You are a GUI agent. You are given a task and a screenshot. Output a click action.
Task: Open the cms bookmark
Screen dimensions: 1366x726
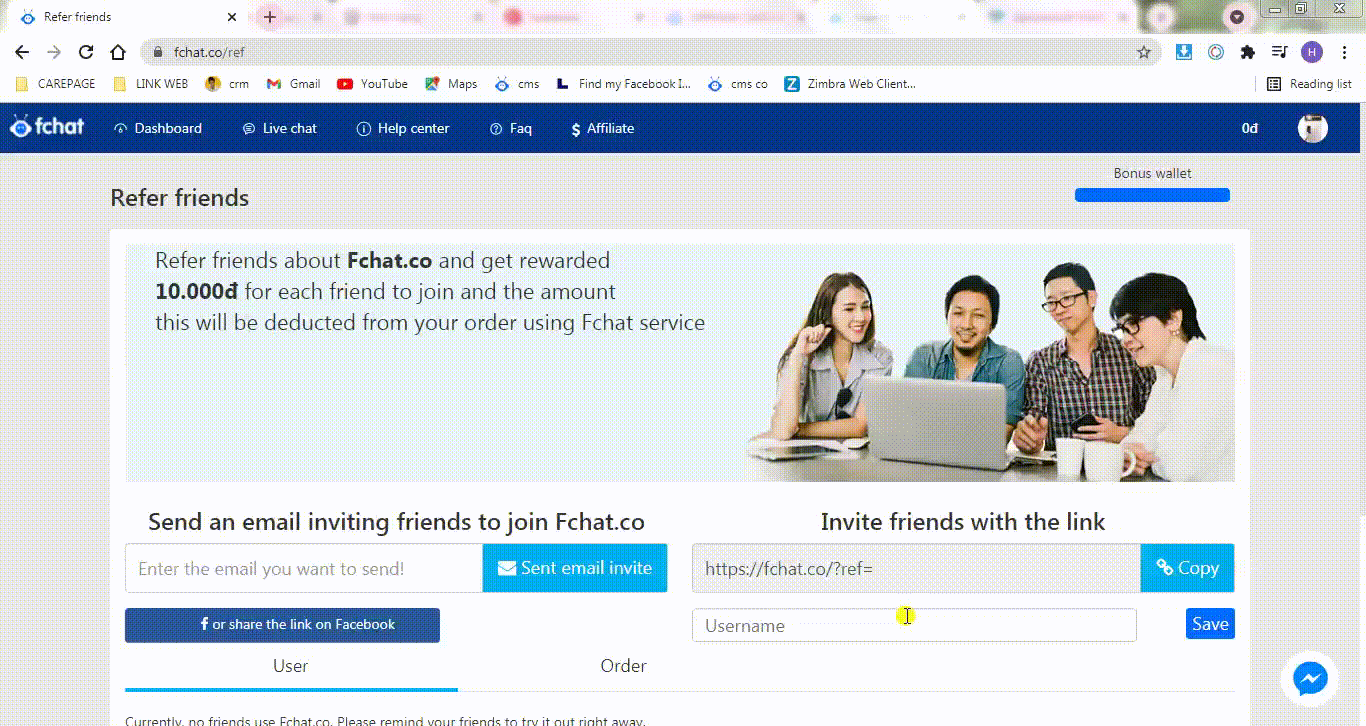tap(517, 84)
